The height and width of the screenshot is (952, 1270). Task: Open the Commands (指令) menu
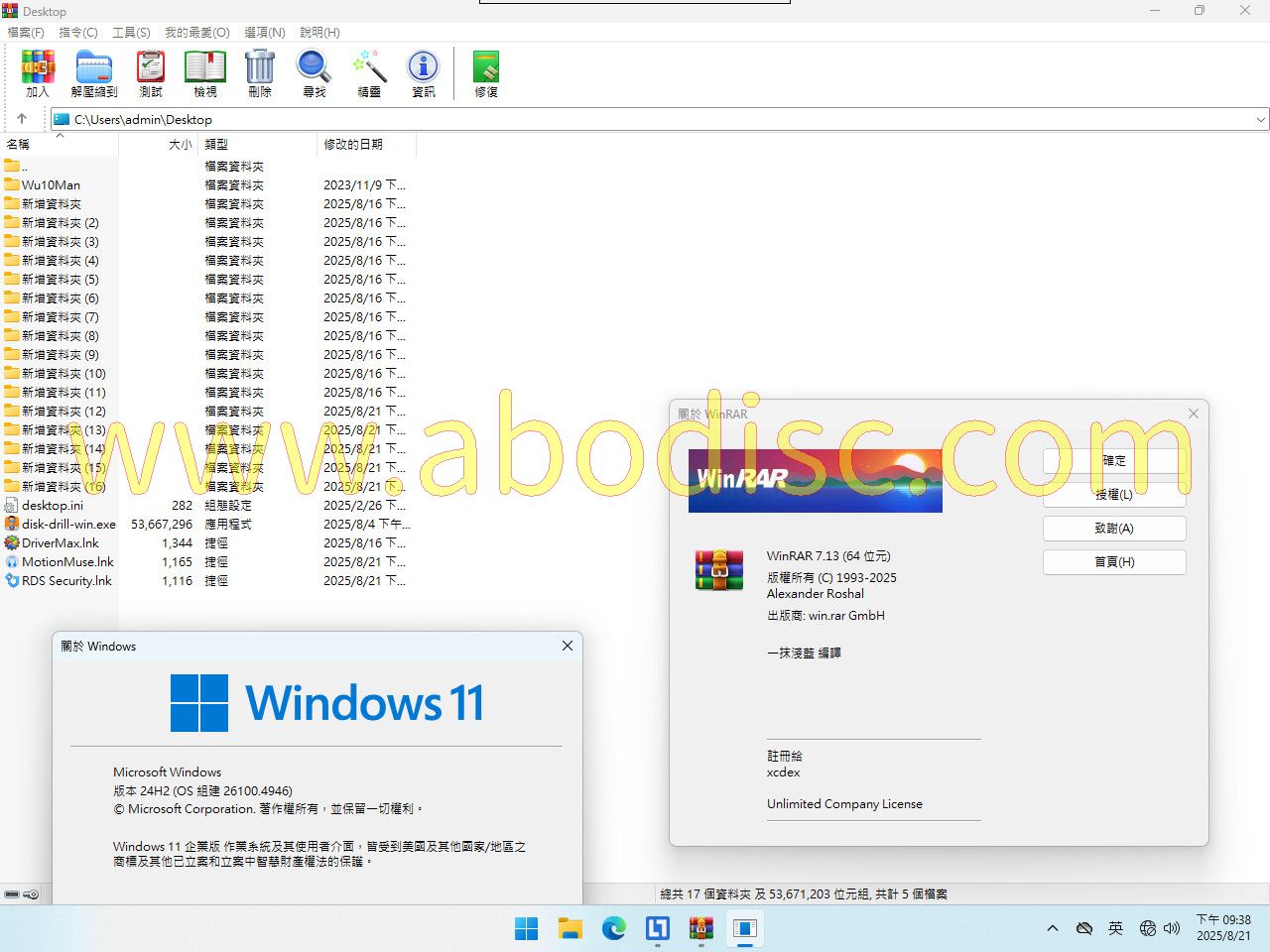pos(78,33)
